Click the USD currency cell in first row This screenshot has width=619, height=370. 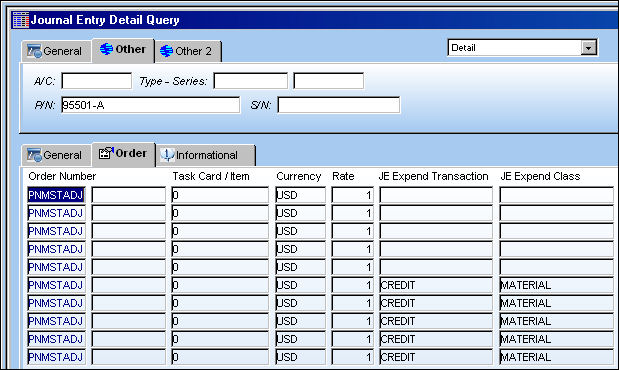click(x=300, y=195)
